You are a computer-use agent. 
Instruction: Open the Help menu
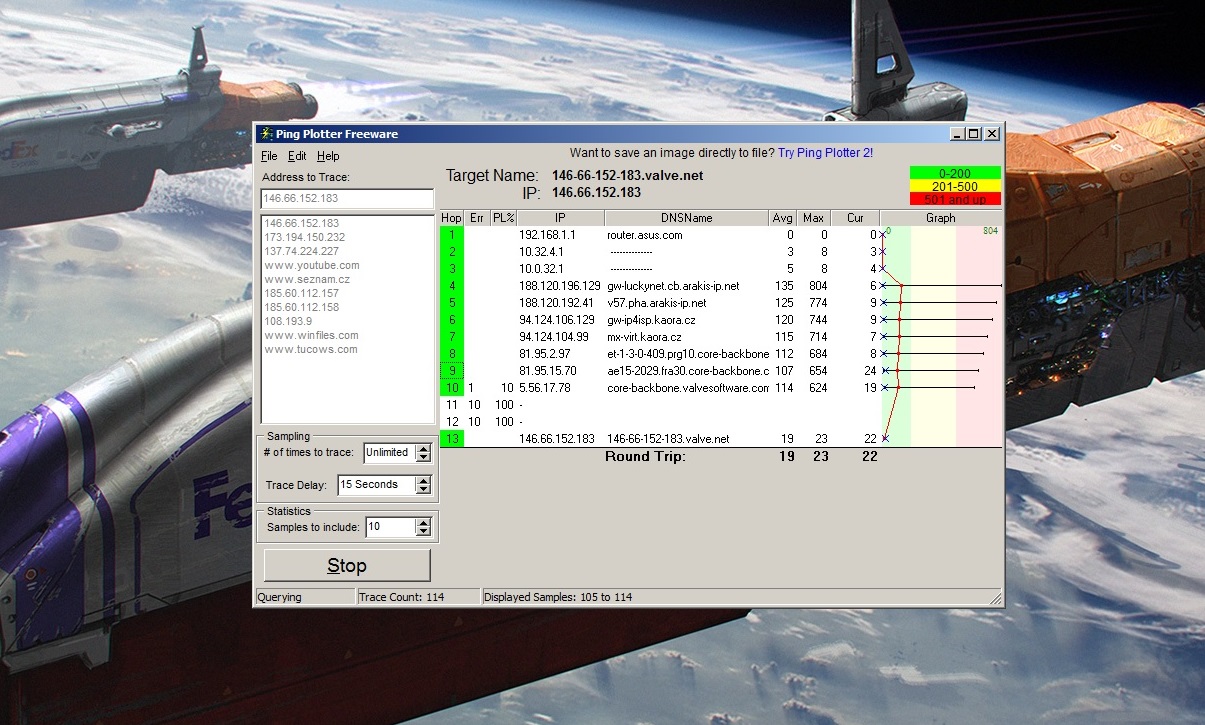click(x=328, y=156)
